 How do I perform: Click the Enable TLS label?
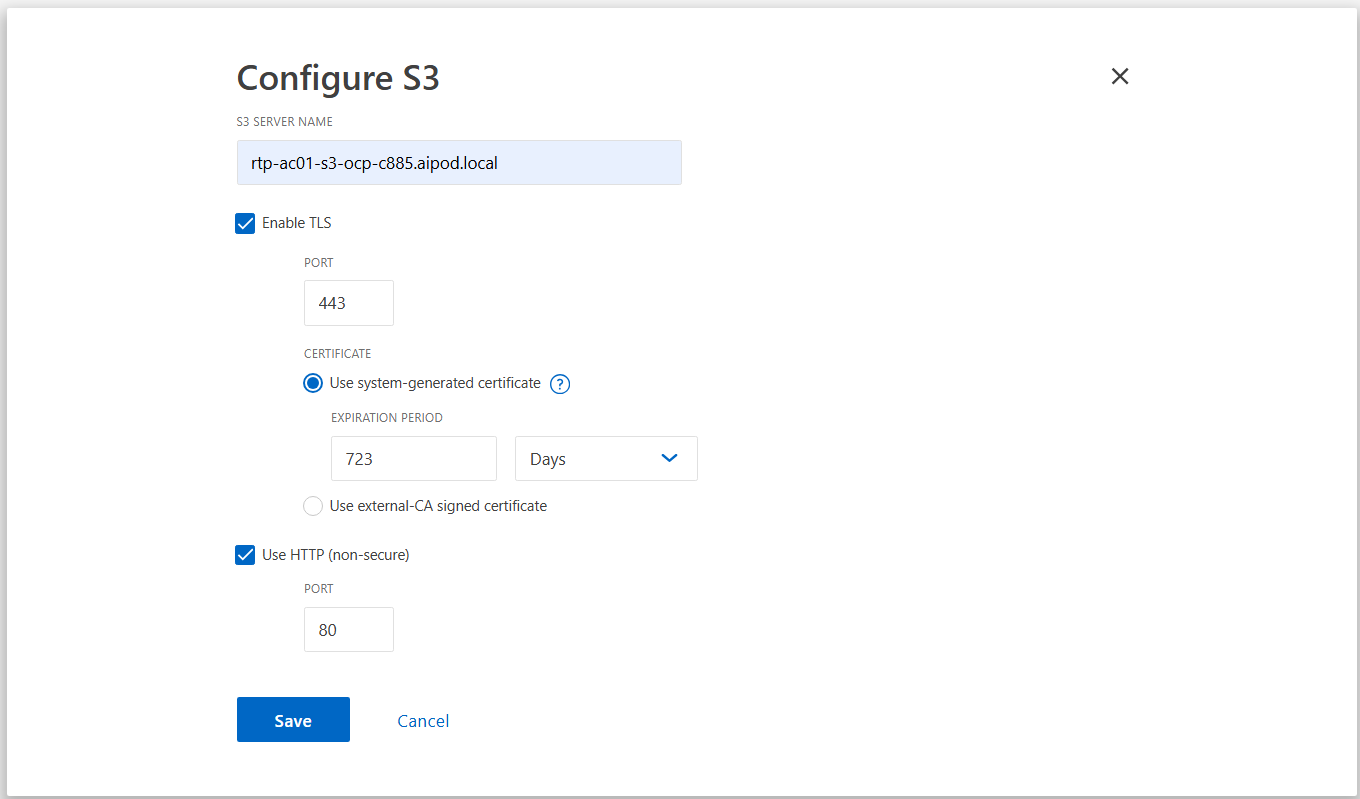[295, 223]
